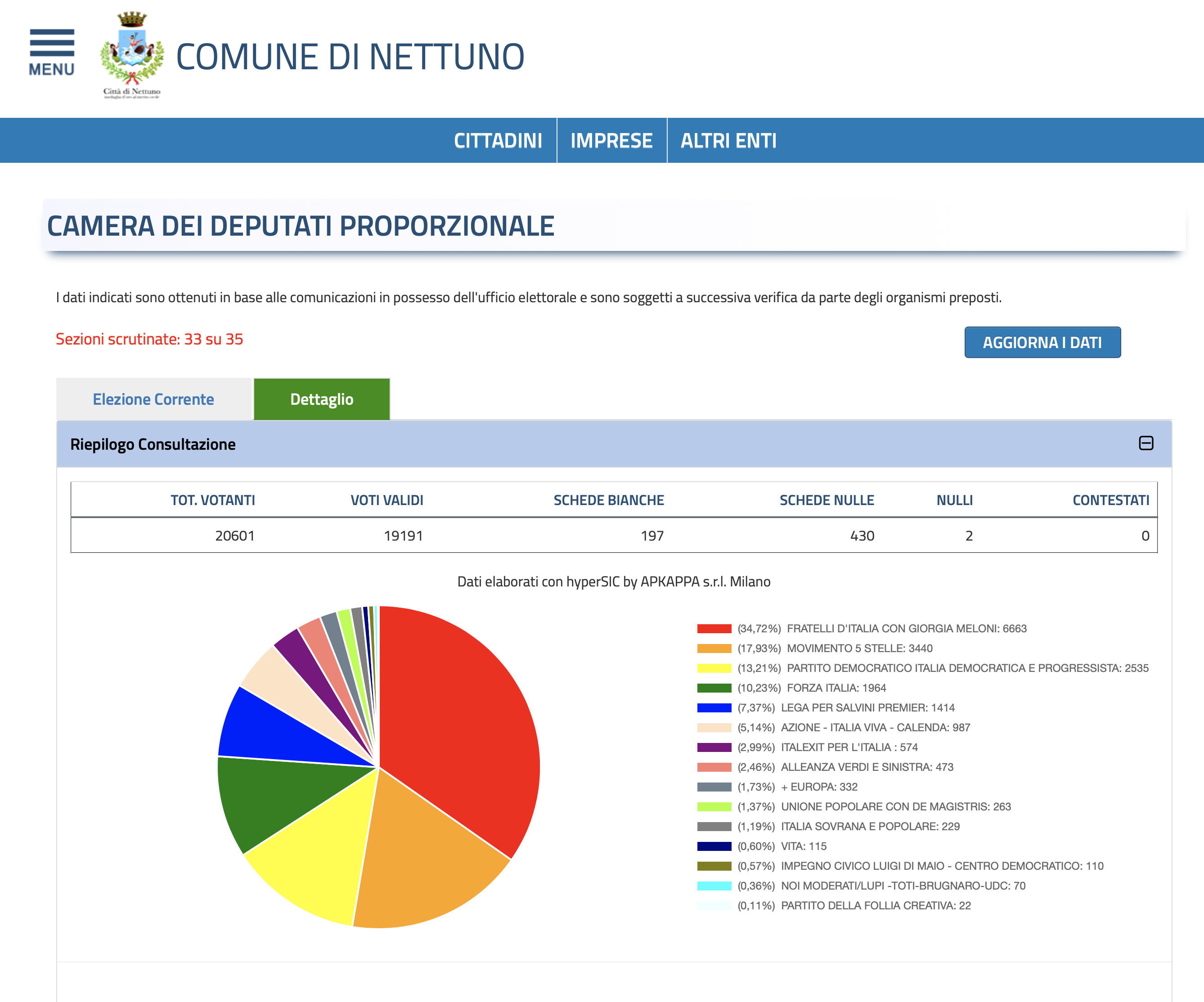Click the 'Dati elaborati con hyperSIC' credit text
This screenshot has height=1002, width=1204.
(613, 581)
